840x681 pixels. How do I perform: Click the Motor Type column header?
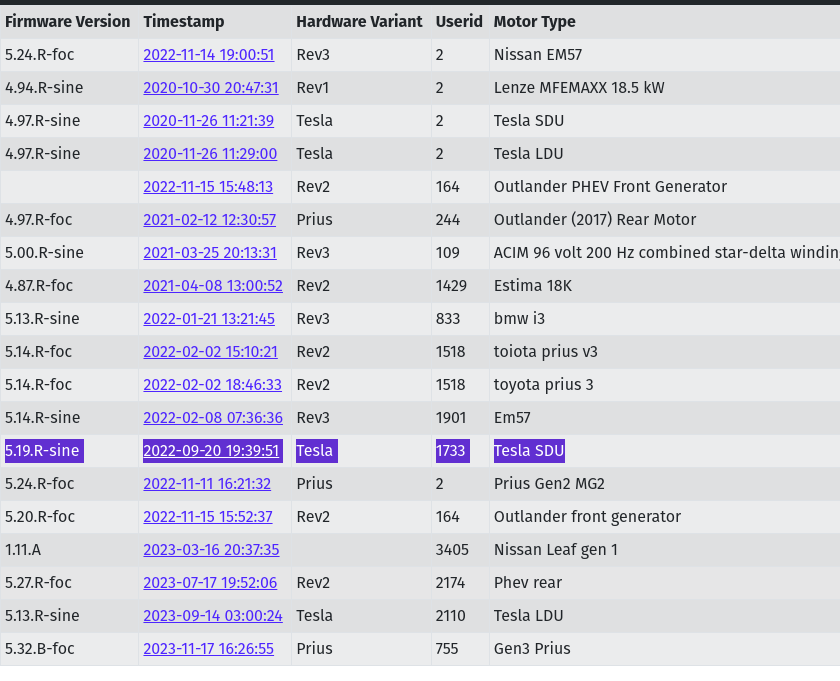point(534,21)
